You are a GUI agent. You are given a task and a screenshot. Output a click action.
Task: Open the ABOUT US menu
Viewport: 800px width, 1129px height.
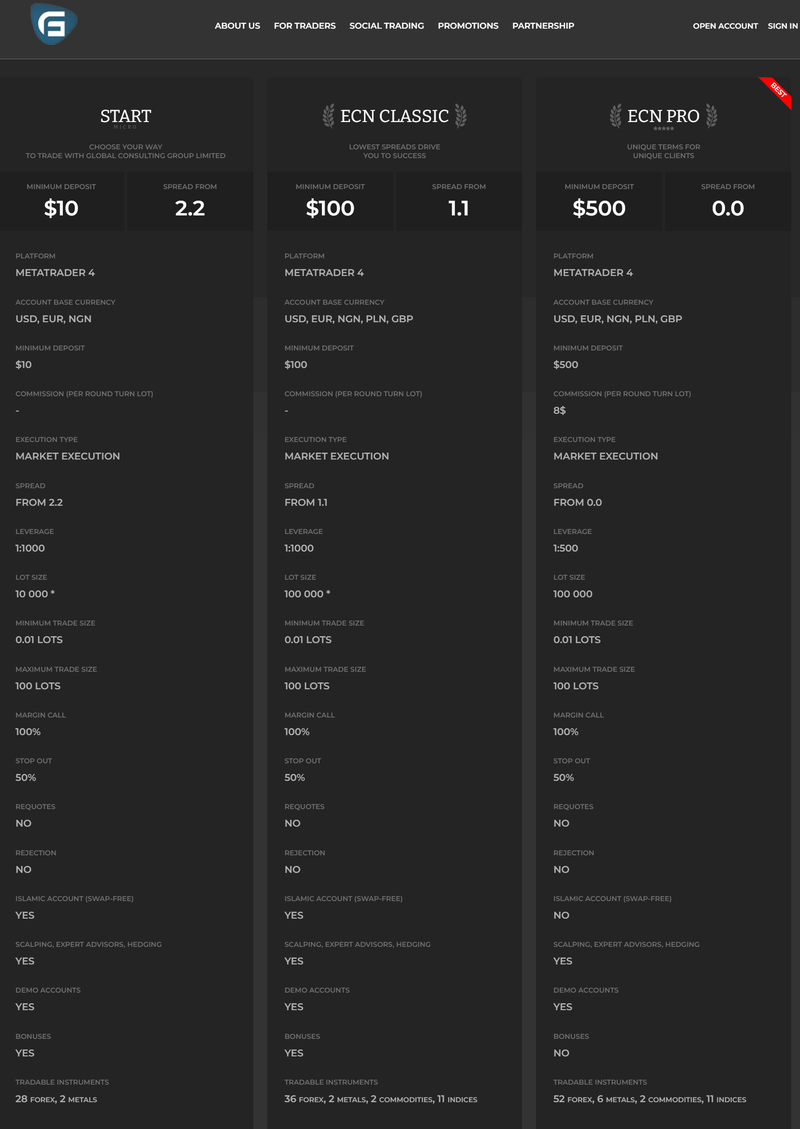tap(237, 26)
